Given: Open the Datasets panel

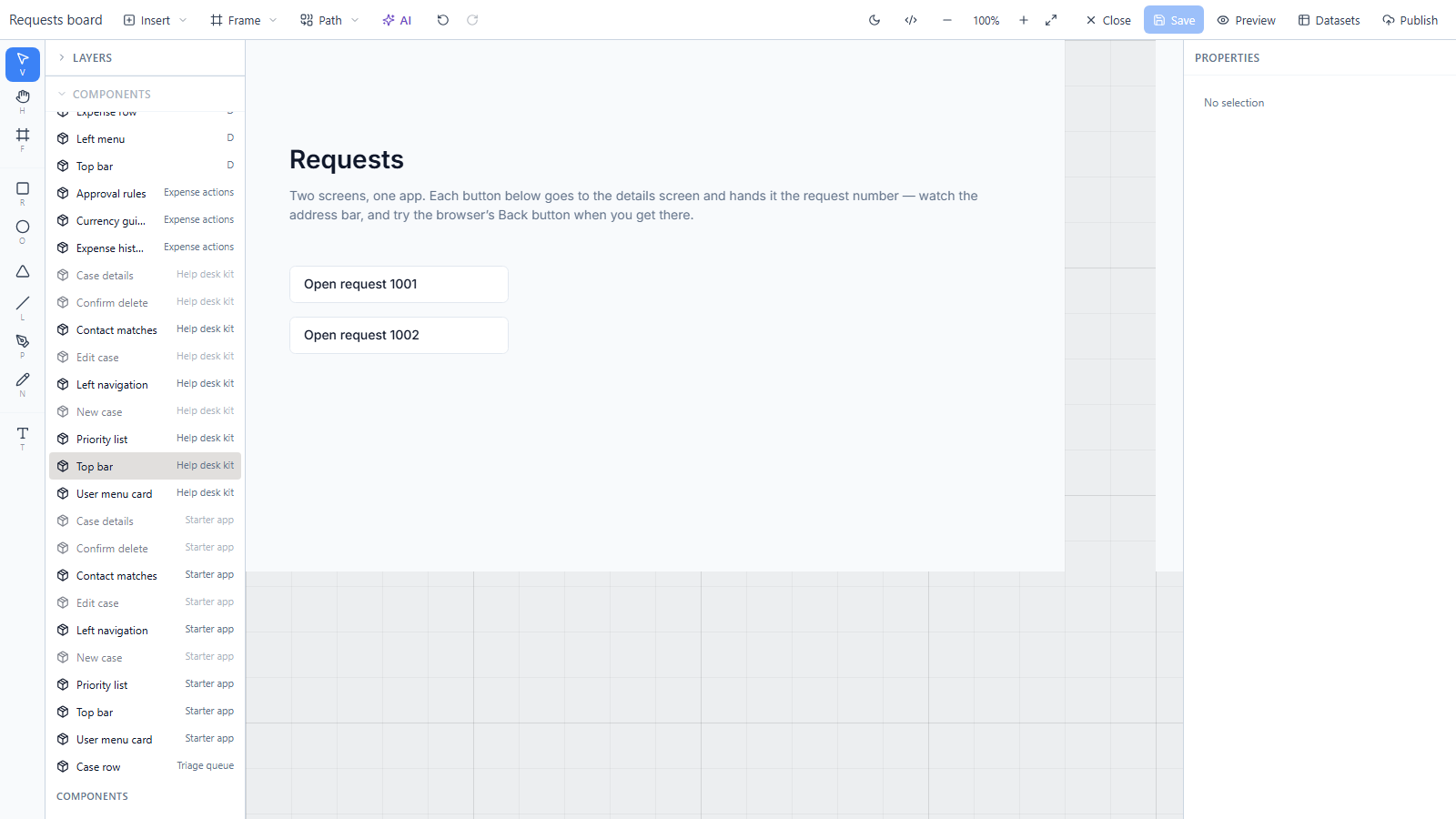Looking at the screenshot, I should (1330, 20).
